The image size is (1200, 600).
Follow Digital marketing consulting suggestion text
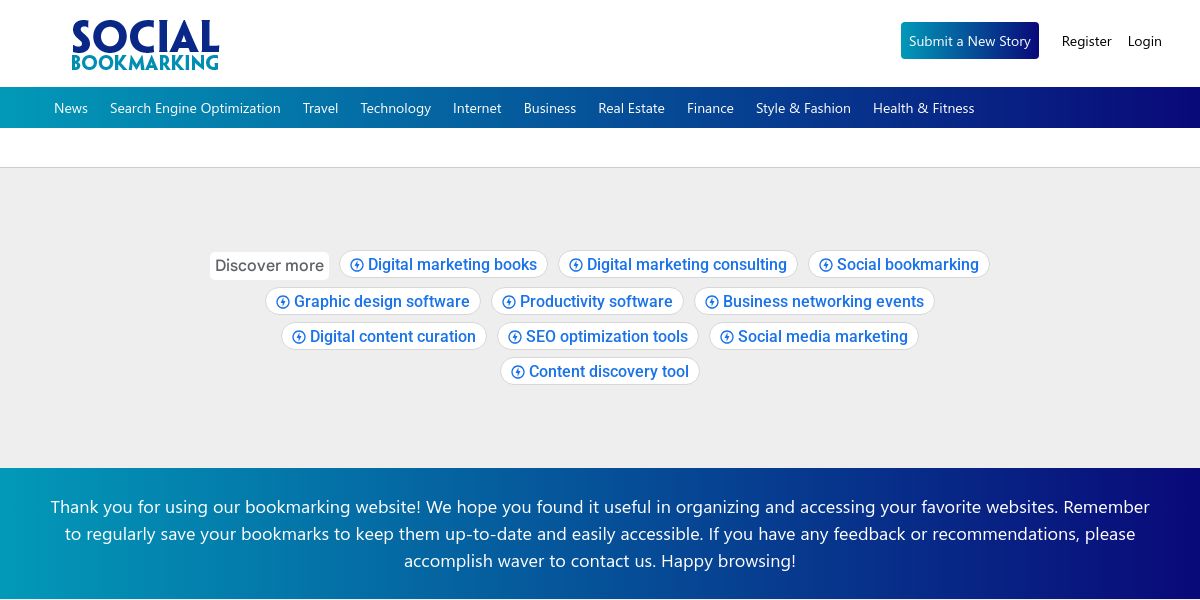(687, 265)
